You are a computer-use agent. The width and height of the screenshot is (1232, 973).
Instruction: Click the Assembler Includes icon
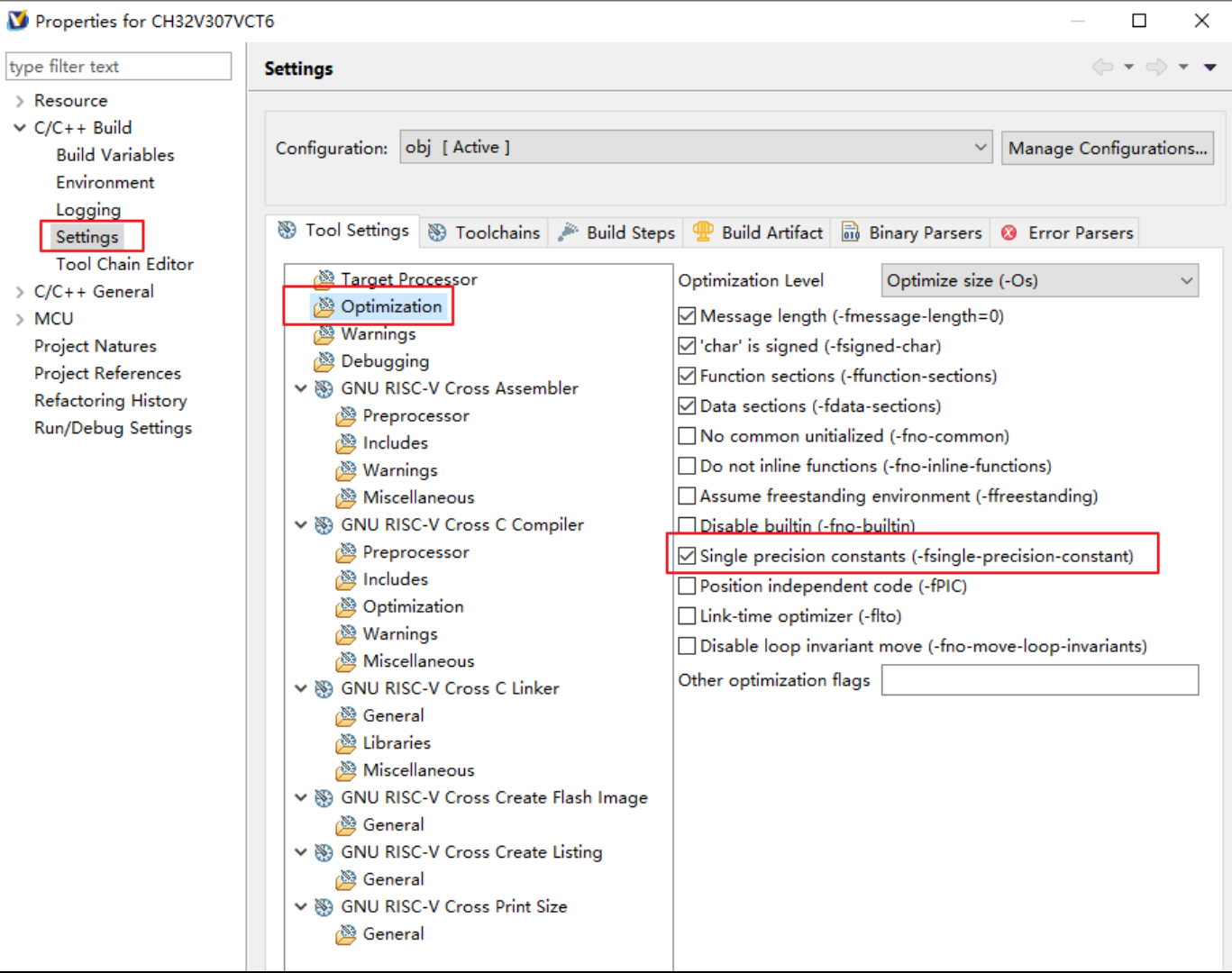pyautogui.click(x=346, y=443)
